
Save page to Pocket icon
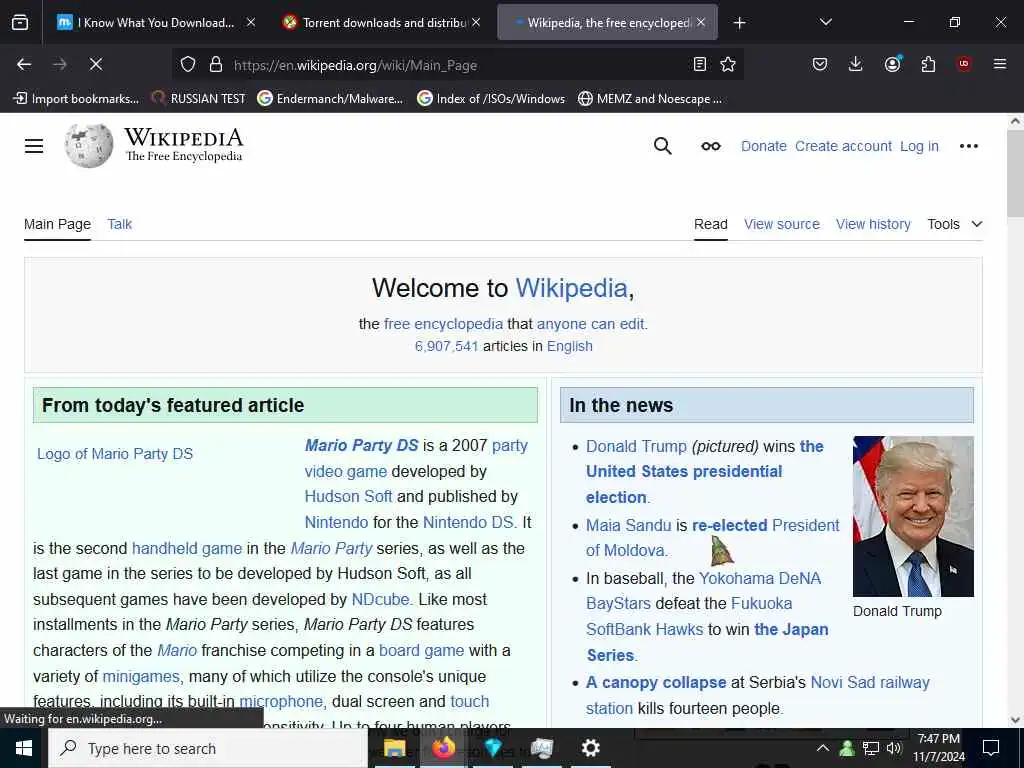[820, 64]
